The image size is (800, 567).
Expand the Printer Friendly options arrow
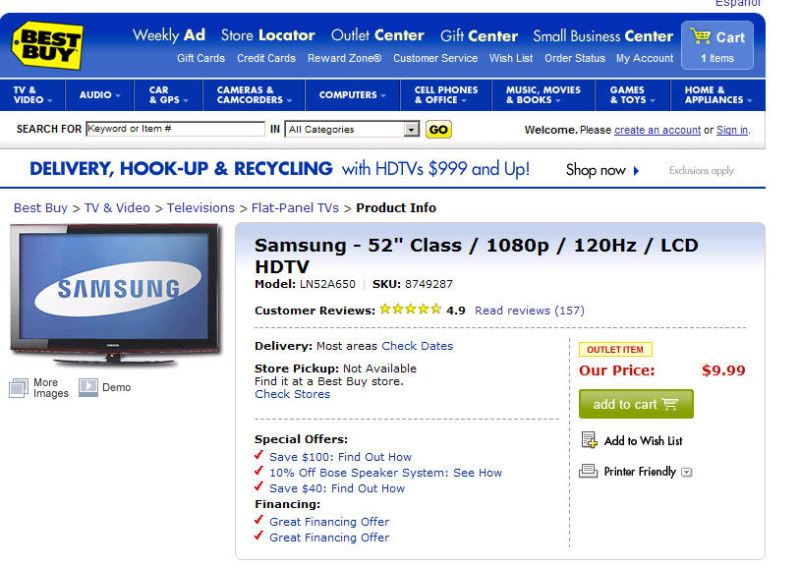tap(687, 472)
